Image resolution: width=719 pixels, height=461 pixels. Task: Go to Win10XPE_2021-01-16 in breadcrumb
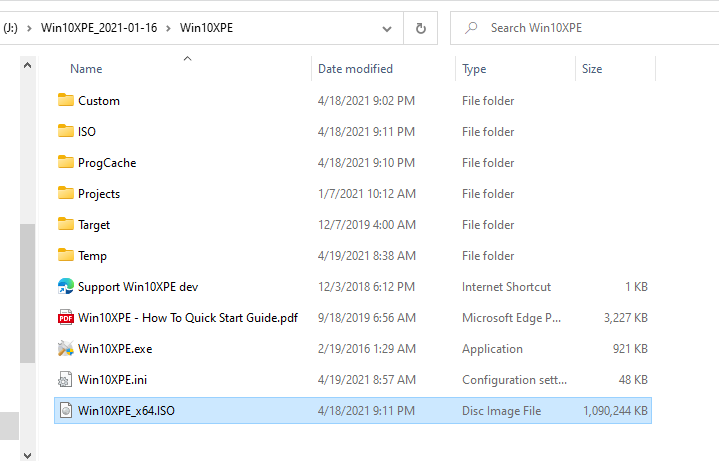coord(99,28)
